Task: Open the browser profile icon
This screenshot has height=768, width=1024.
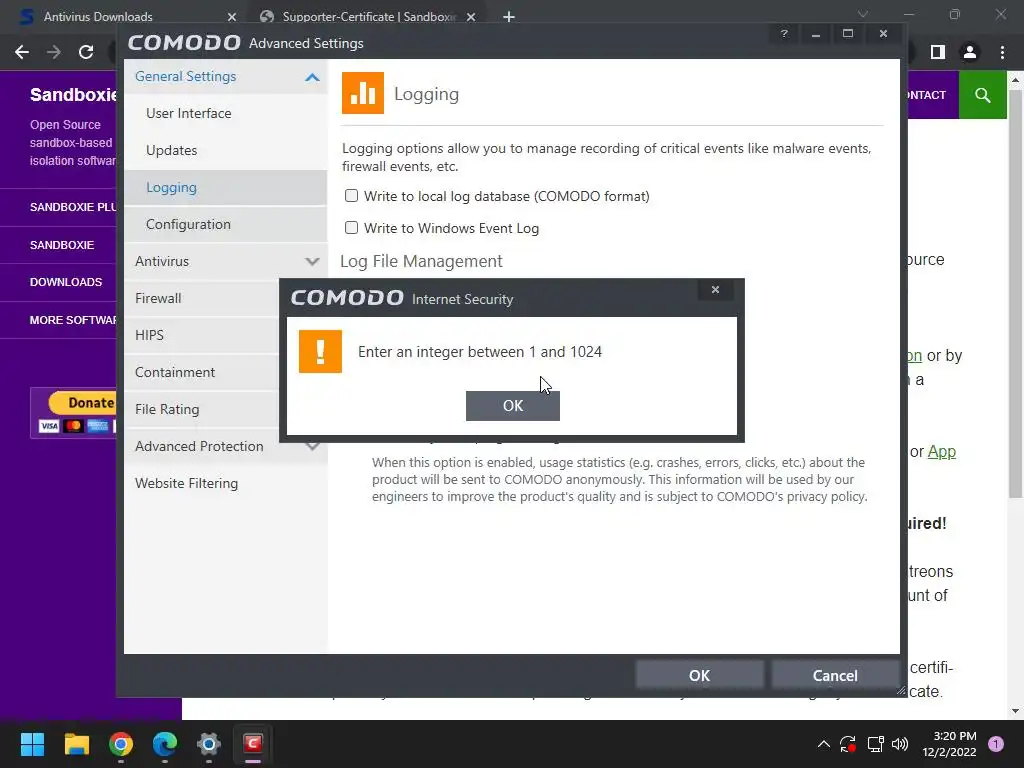Action: point(970,52)
